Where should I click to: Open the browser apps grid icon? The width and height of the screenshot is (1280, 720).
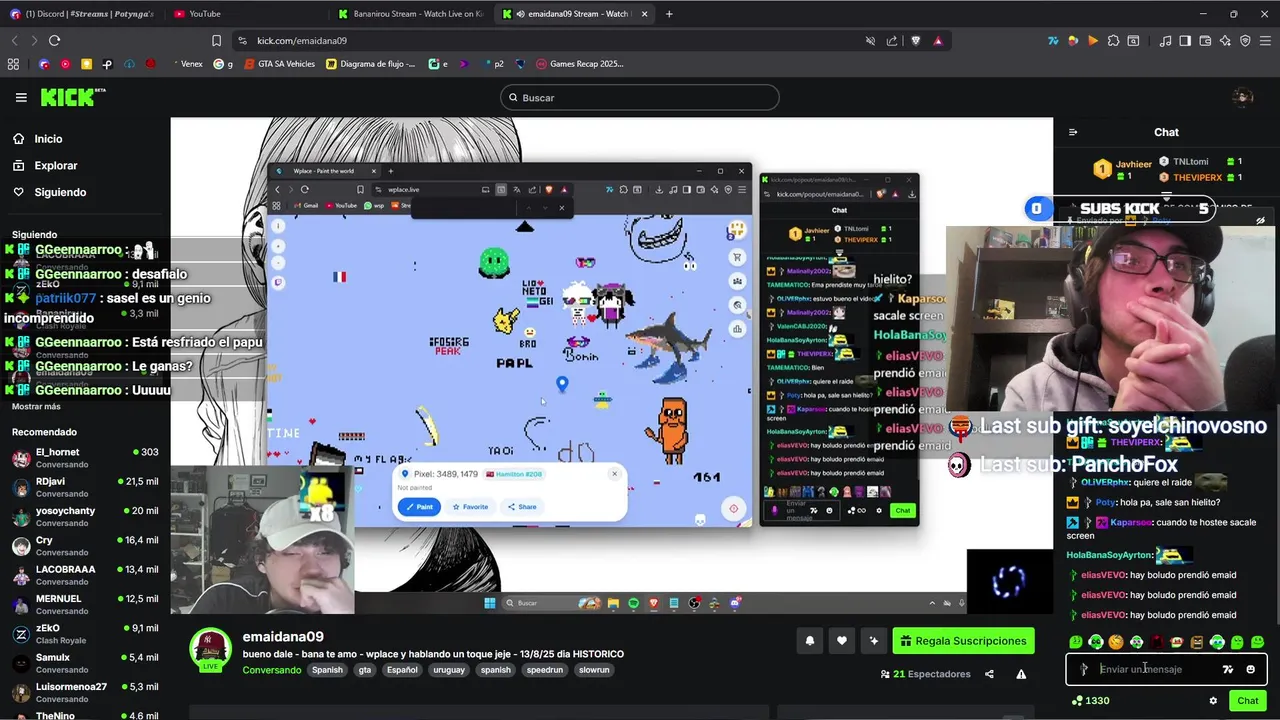pyautogui.click(x=13, y=64)
